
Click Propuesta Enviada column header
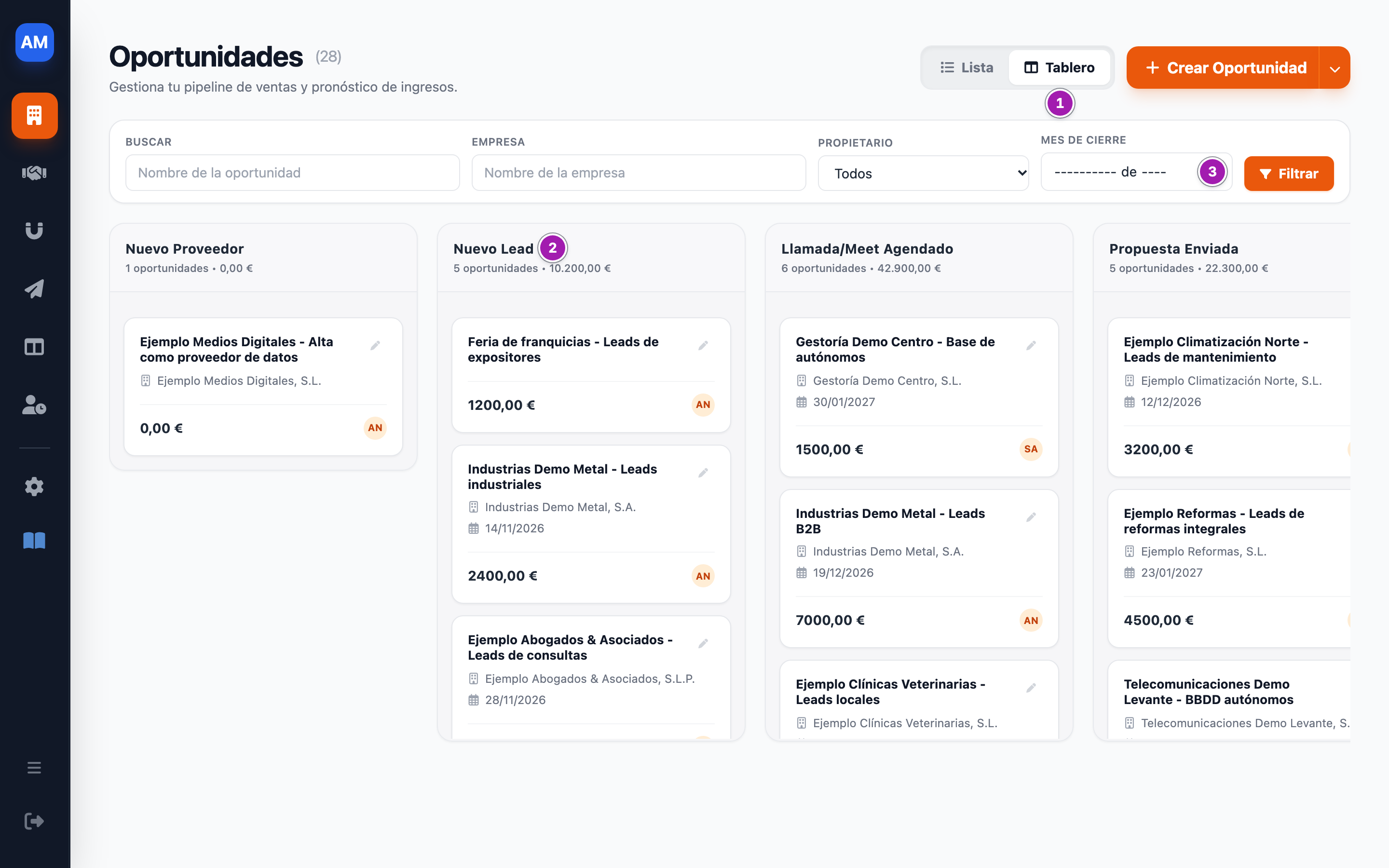(x=1173, y=248)
